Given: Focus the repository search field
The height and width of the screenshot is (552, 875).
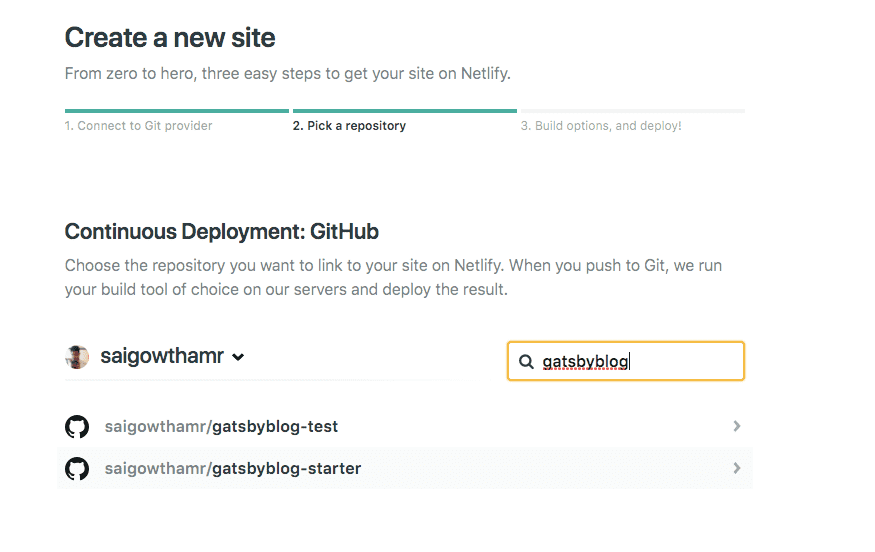Looking at the screenshot, I should point(626,361).
